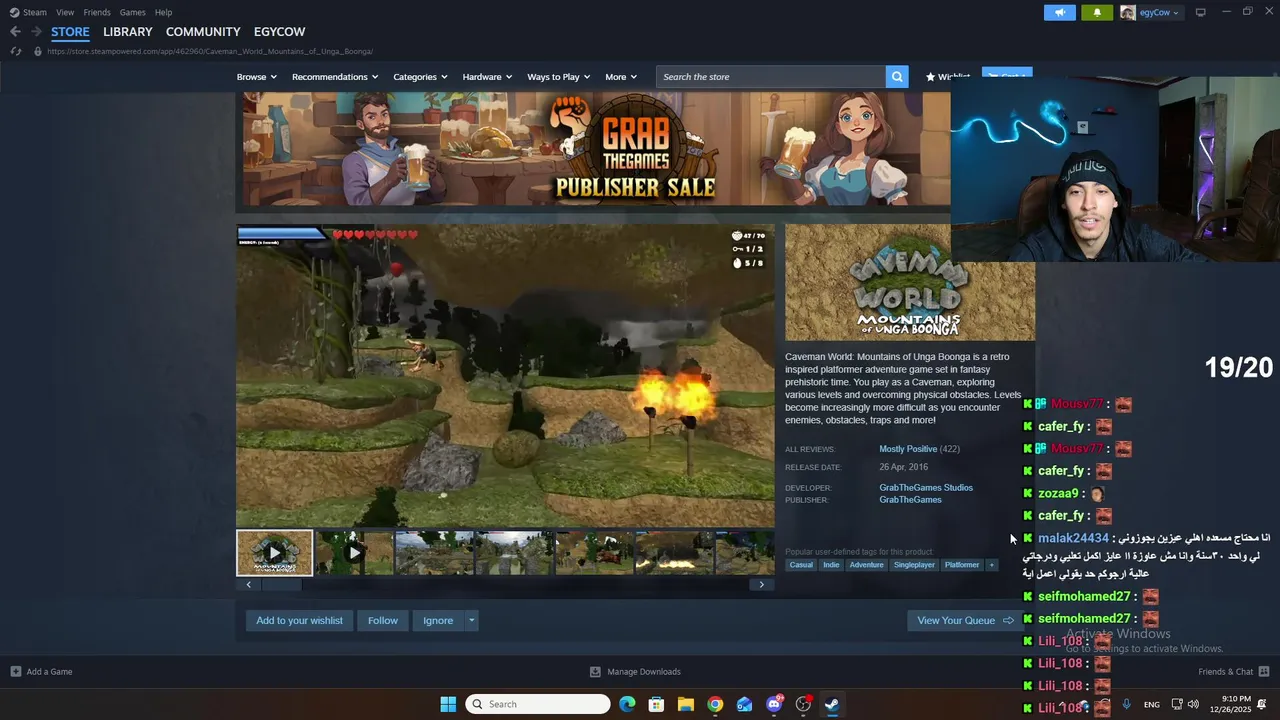
Task: Click inside the Search the store field
Action: [771, 77]
